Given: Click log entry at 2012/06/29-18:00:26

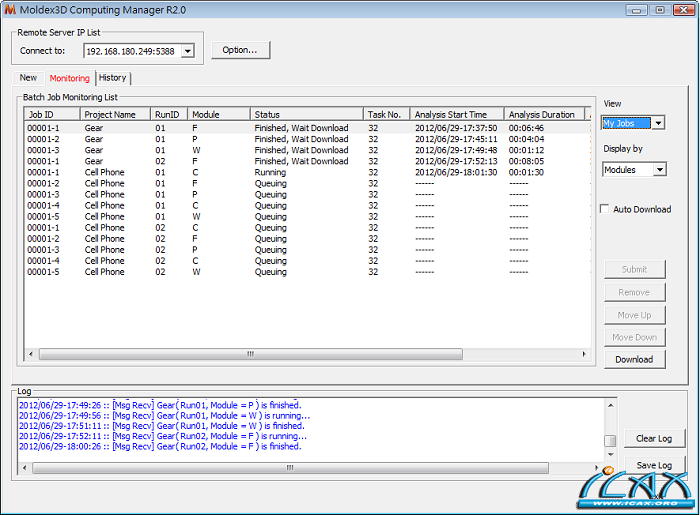Looking at the screenshot, I should [160, 446].
